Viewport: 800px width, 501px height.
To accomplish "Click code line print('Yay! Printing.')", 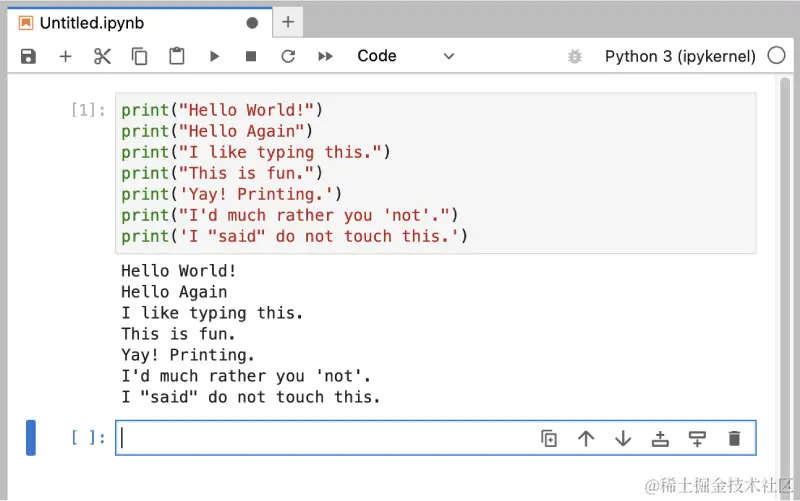I will pos(232,194).
